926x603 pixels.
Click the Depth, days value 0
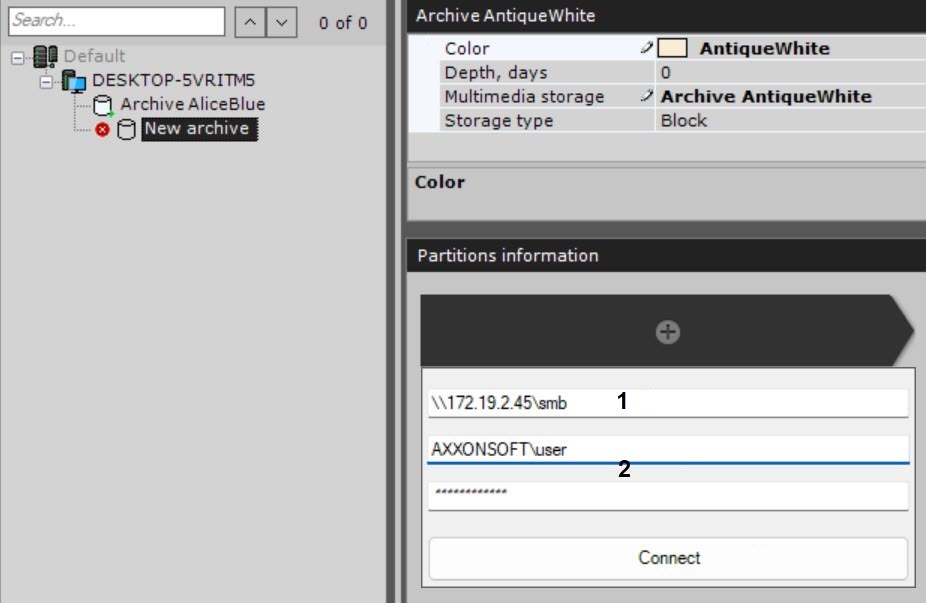[x=666, y=73]
